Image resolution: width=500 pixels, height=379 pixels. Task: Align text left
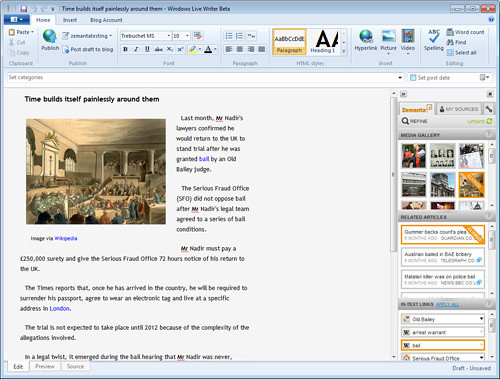(x=229, y=49)
